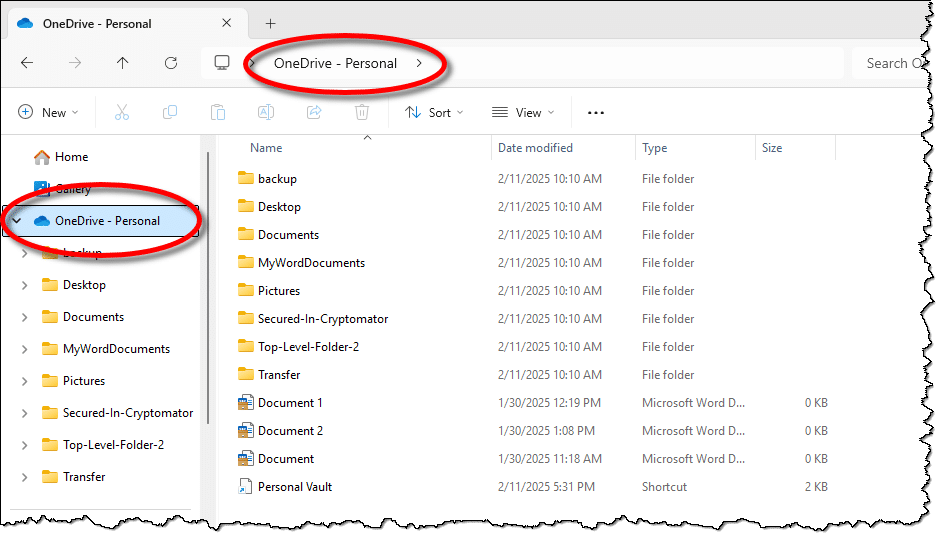Open the View layout dropdown
This screenshot has height=538, width=942.
tap(523, 112)
